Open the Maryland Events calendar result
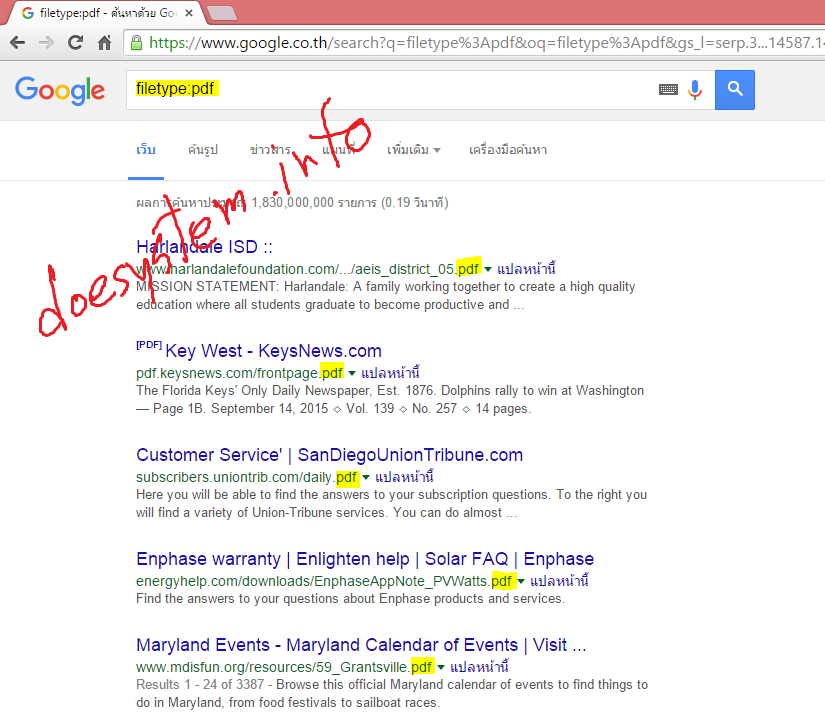 361,645
